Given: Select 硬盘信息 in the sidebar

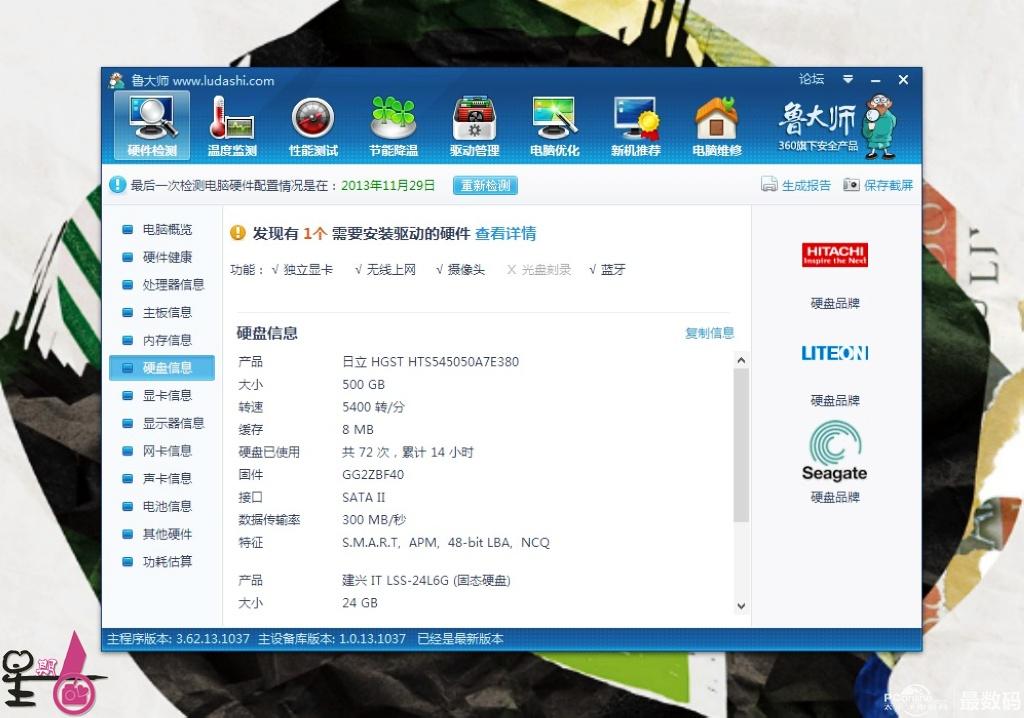Looking at the screenshot, I should [162, 368].
